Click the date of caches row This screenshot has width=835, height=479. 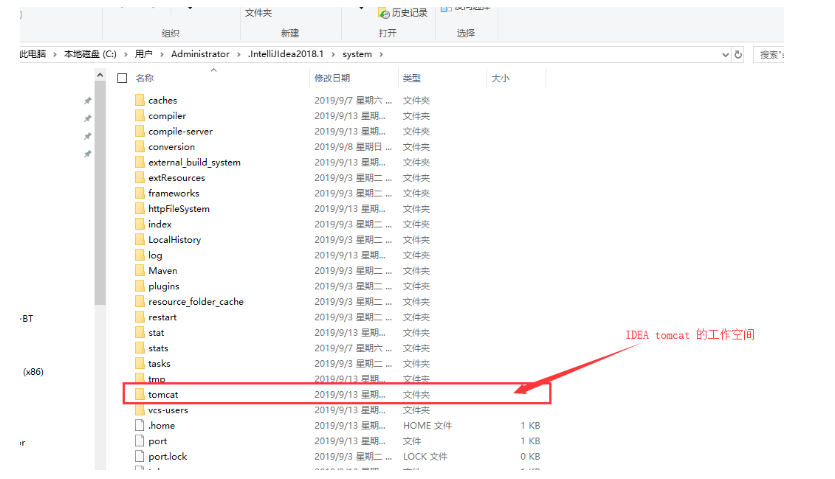353,100
